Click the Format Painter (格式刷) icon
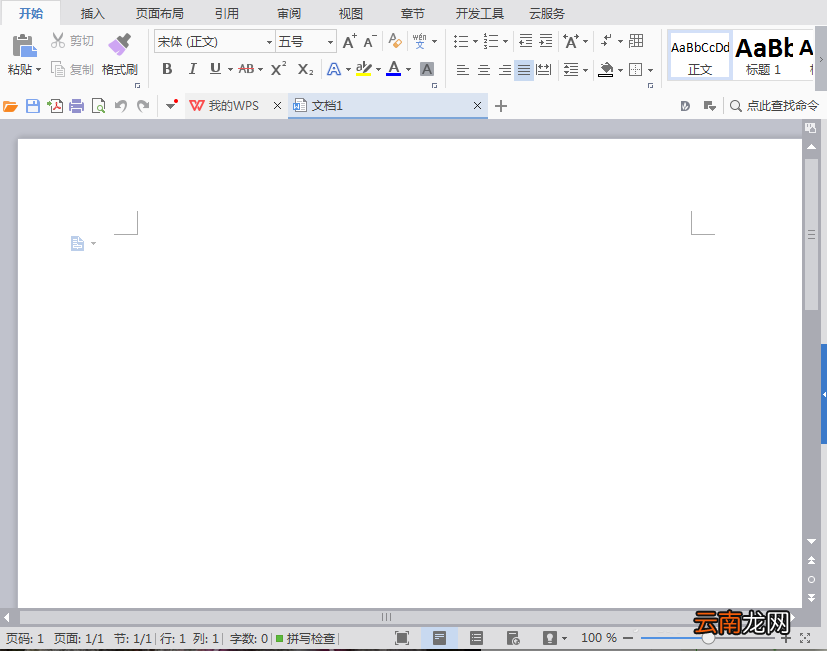827x651 pixels. (119, 44)
